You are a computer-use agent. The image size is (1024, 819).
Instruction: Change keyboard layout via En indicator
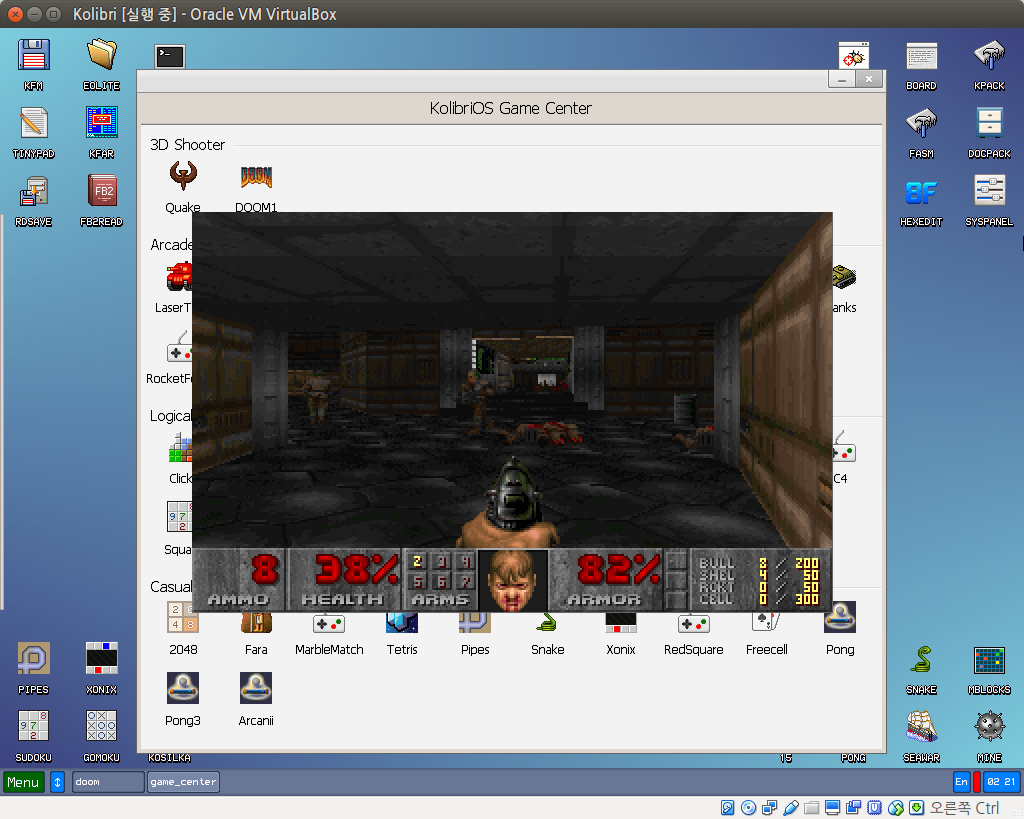[x=961, y=782]
